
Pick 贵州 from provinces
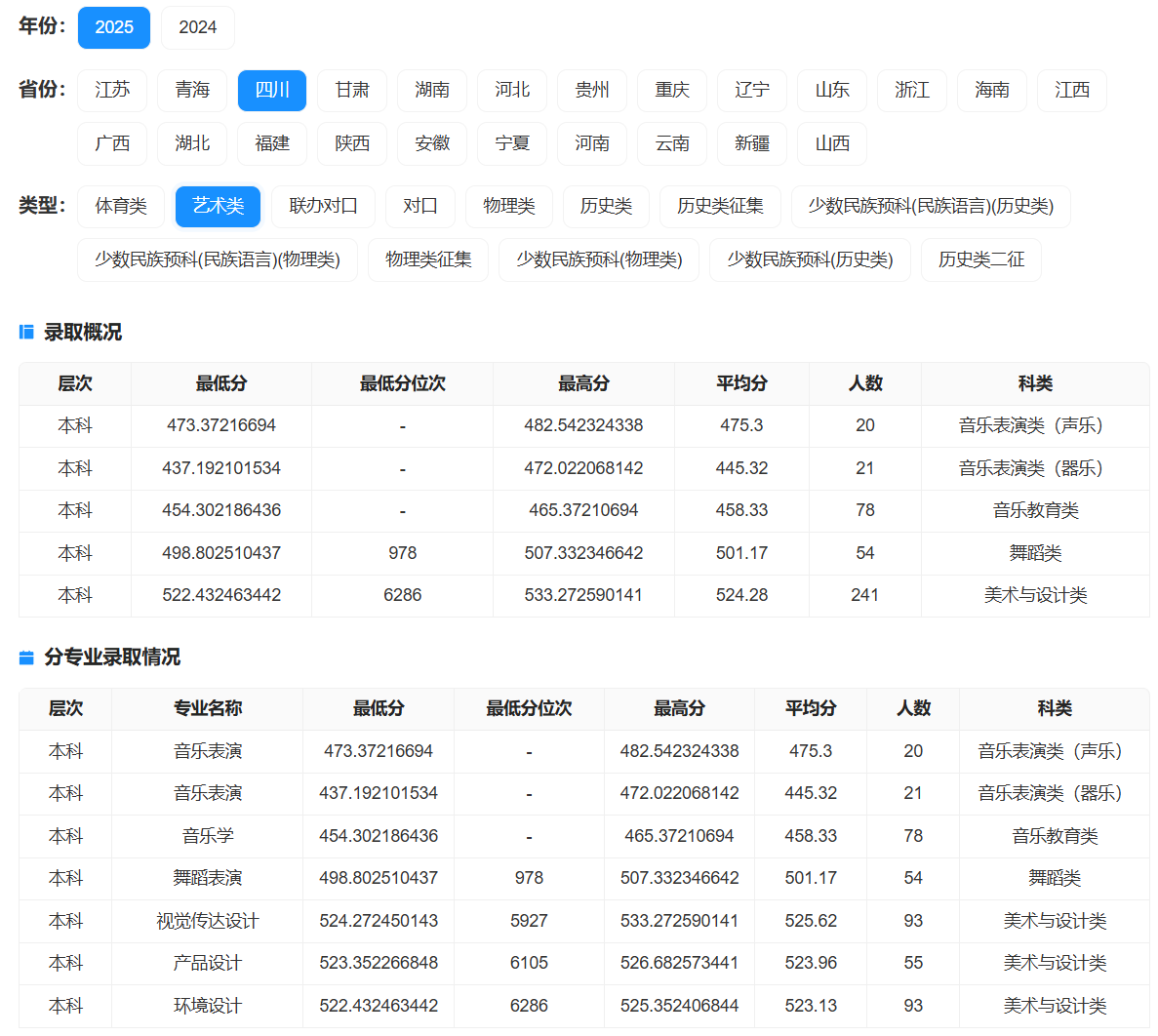tap(592, 90)
